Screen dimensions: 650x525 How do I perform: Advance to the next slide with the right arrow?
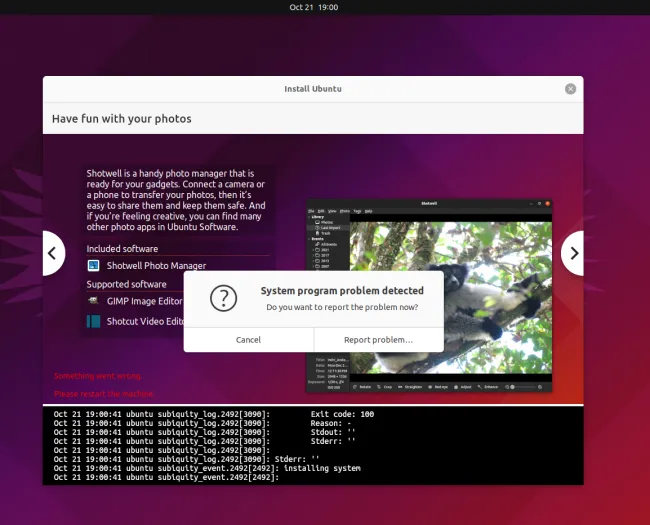573,253
